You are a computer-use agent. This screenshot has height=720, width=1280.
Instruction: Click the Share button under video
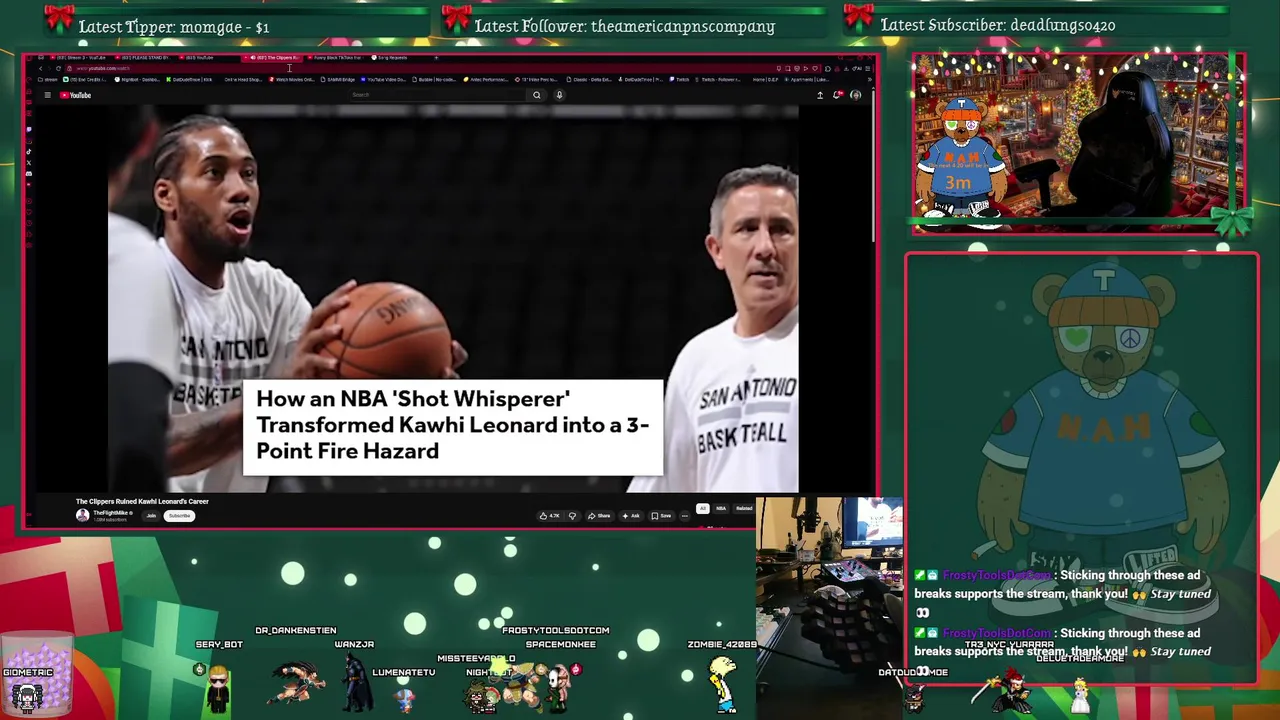(x=599, y=516)
